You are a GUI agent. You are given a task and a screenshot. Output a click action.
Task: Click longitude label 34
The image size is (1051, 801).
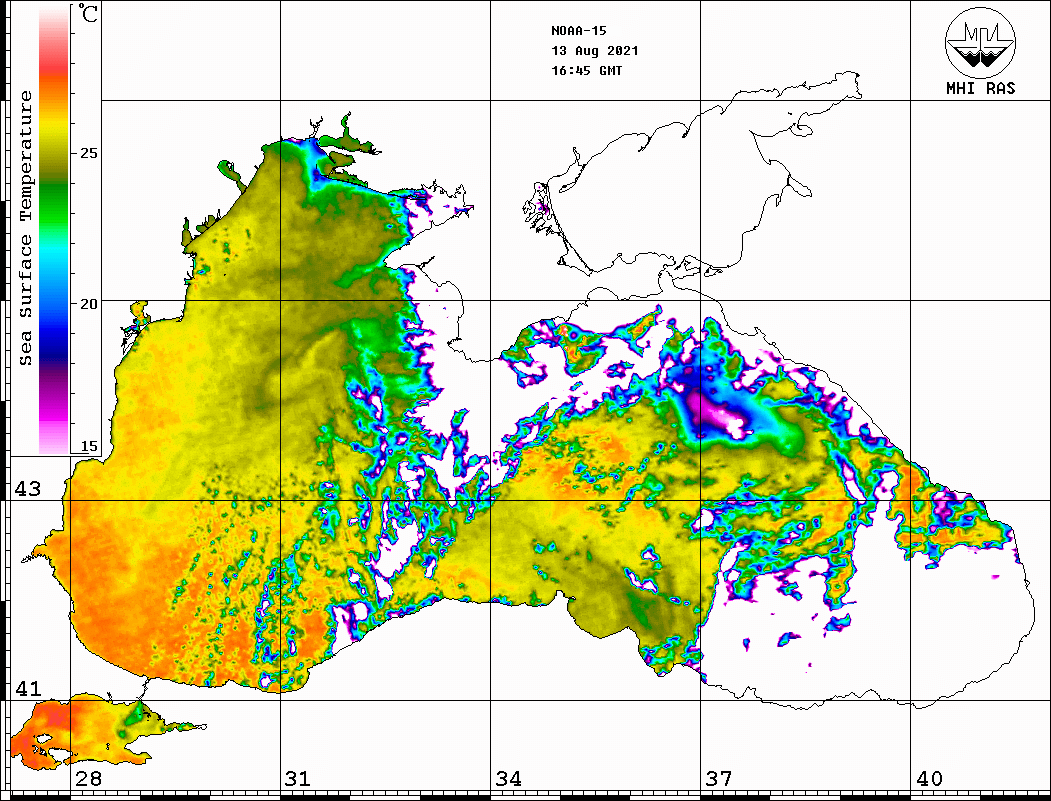click(508, 778)
